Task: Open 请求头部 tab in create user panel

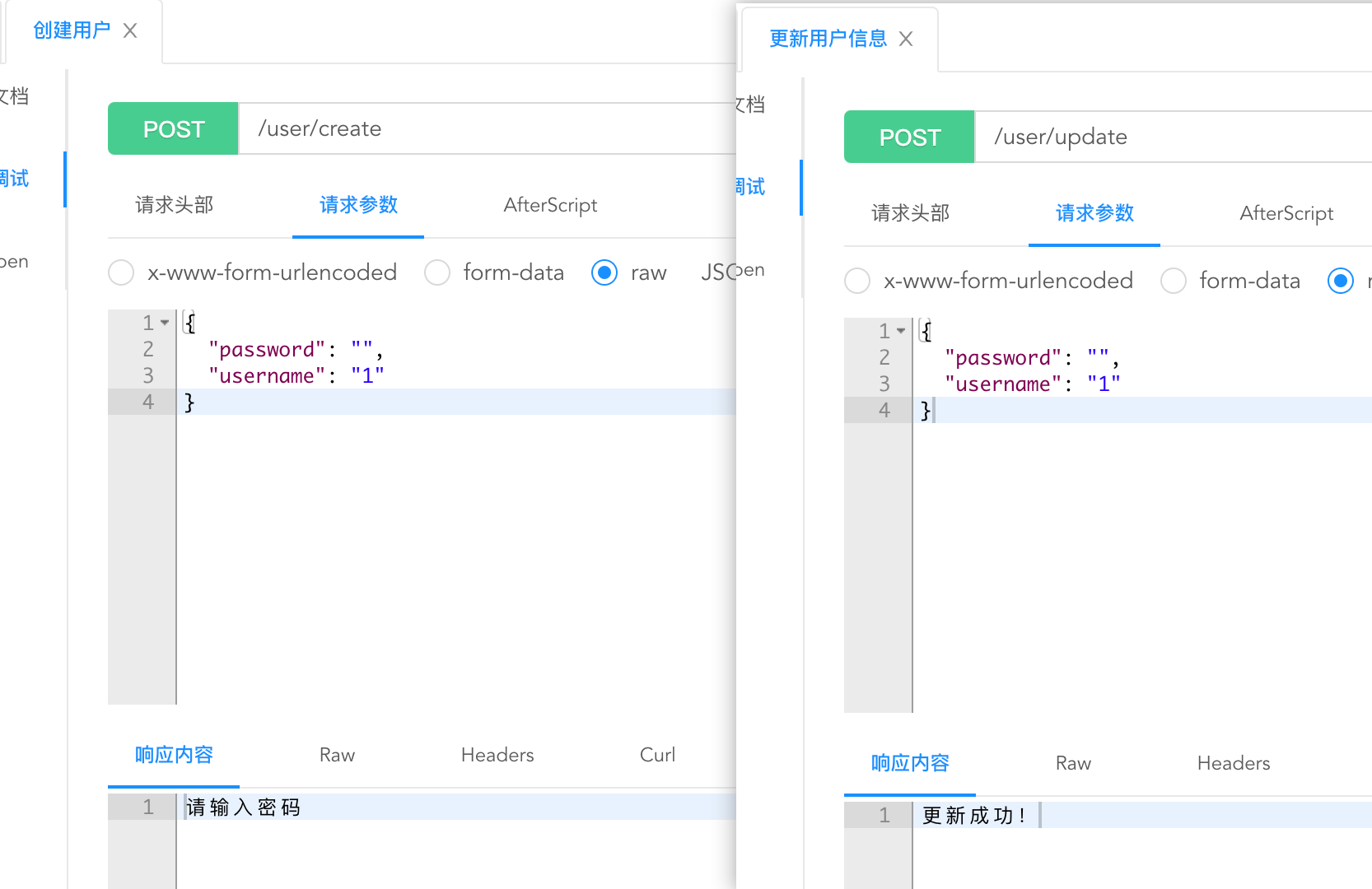Action: (x=175, y=205)
